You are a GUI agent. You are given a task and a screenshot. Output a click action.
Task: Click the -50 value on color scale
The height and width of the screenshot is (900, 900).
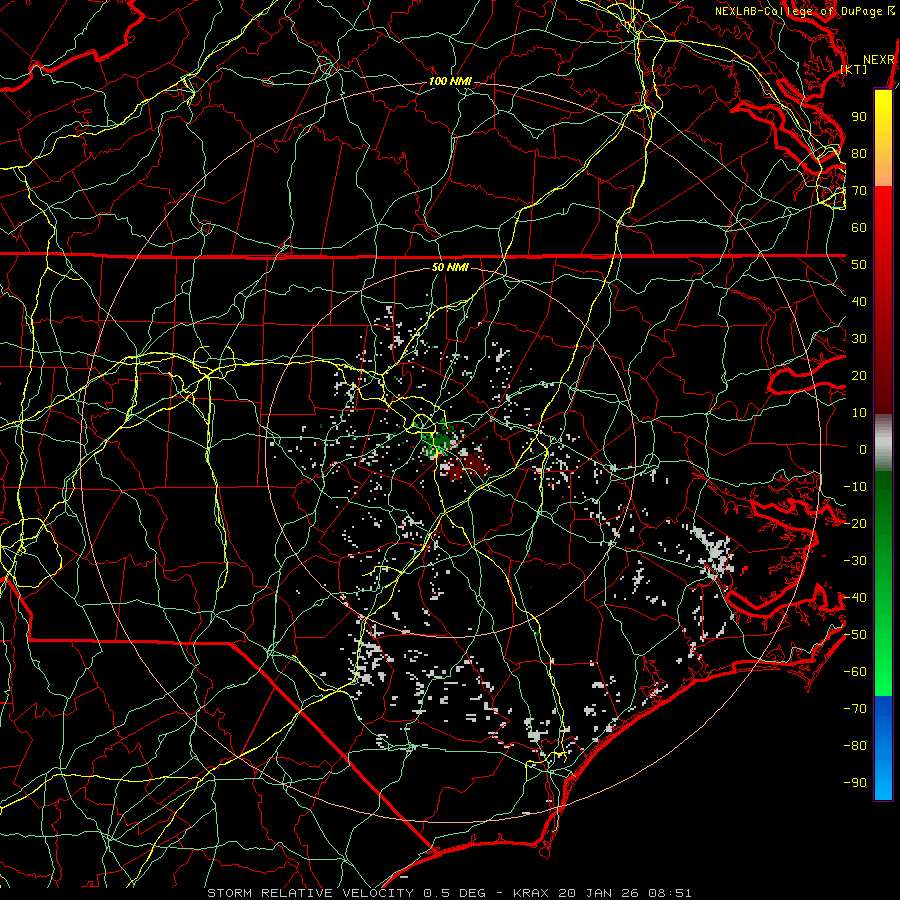tap(855, 635)
